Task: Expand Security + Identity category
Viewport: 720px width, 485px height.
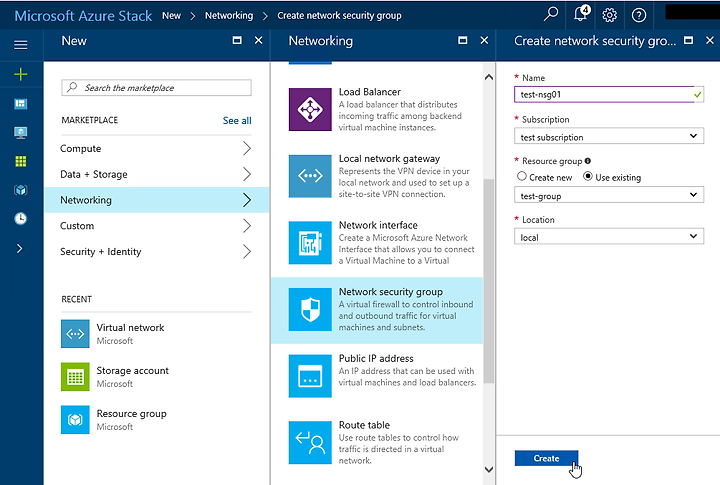Action: pos(156,251)
